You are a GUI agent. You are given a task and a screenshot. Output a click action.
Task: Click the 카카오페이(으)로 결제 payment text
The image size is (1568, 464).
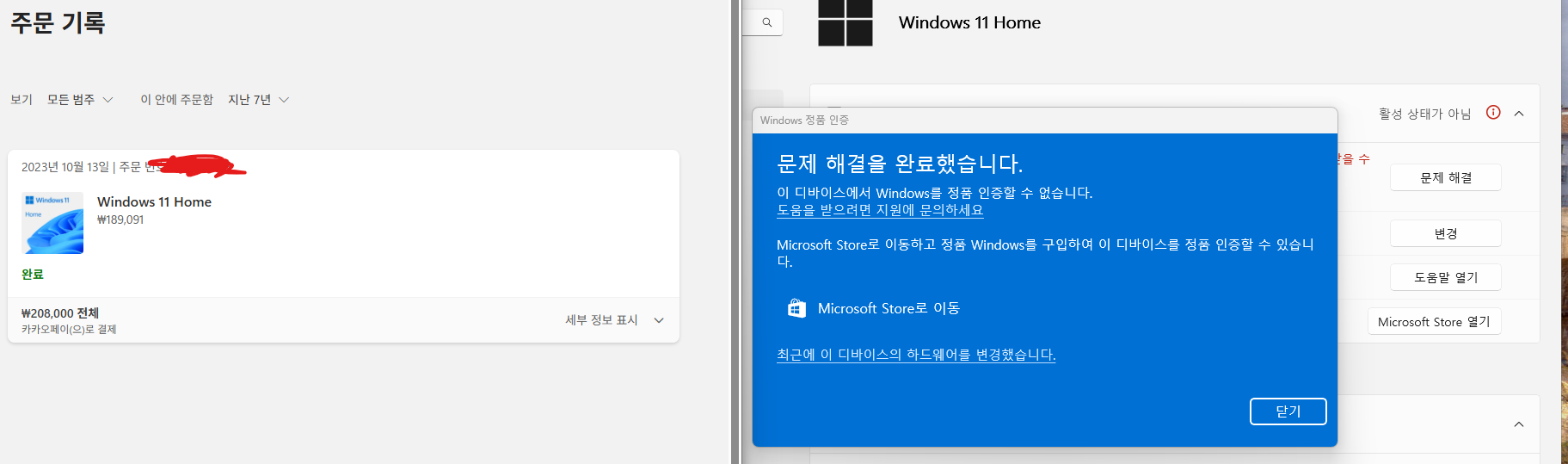69,330
